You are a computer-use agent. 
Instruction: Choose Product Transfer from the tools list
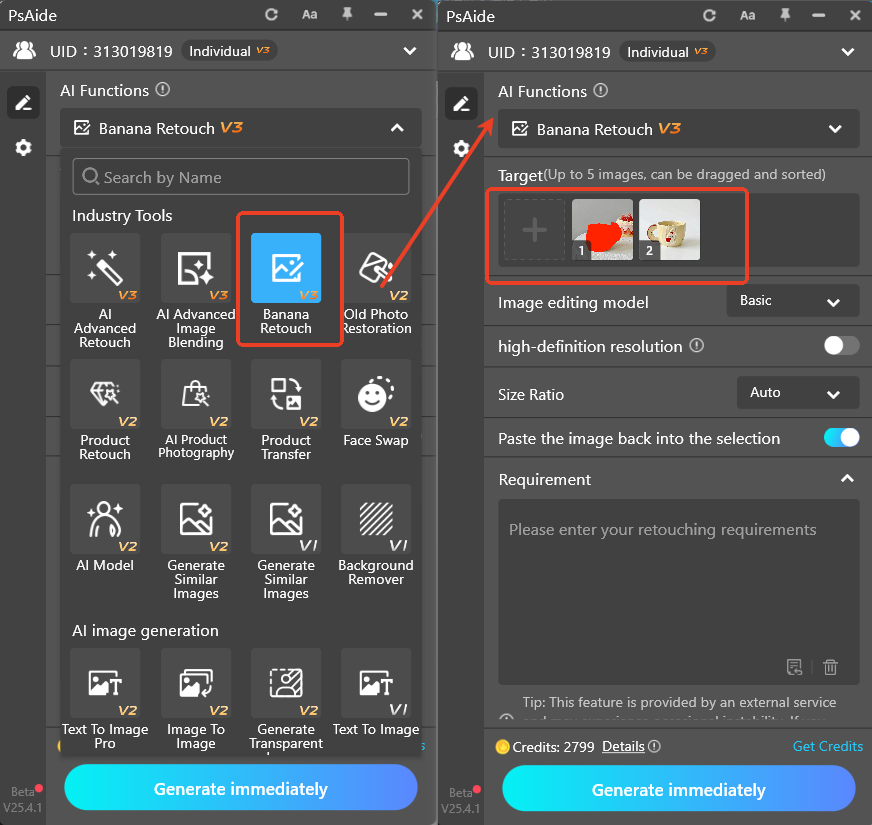(x=286, y=410)
